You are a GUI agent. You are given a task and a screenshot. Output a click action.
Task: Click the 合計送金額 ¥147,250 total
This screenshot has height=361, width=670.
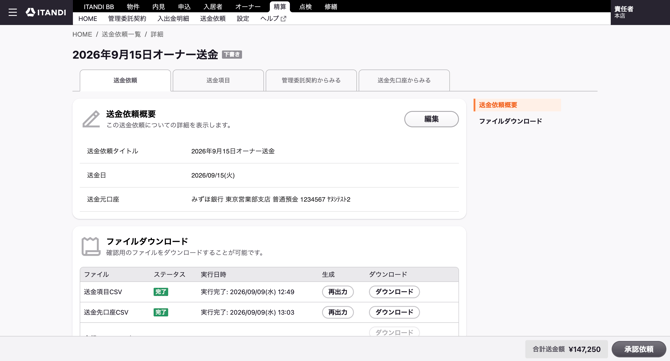[566, 349]
